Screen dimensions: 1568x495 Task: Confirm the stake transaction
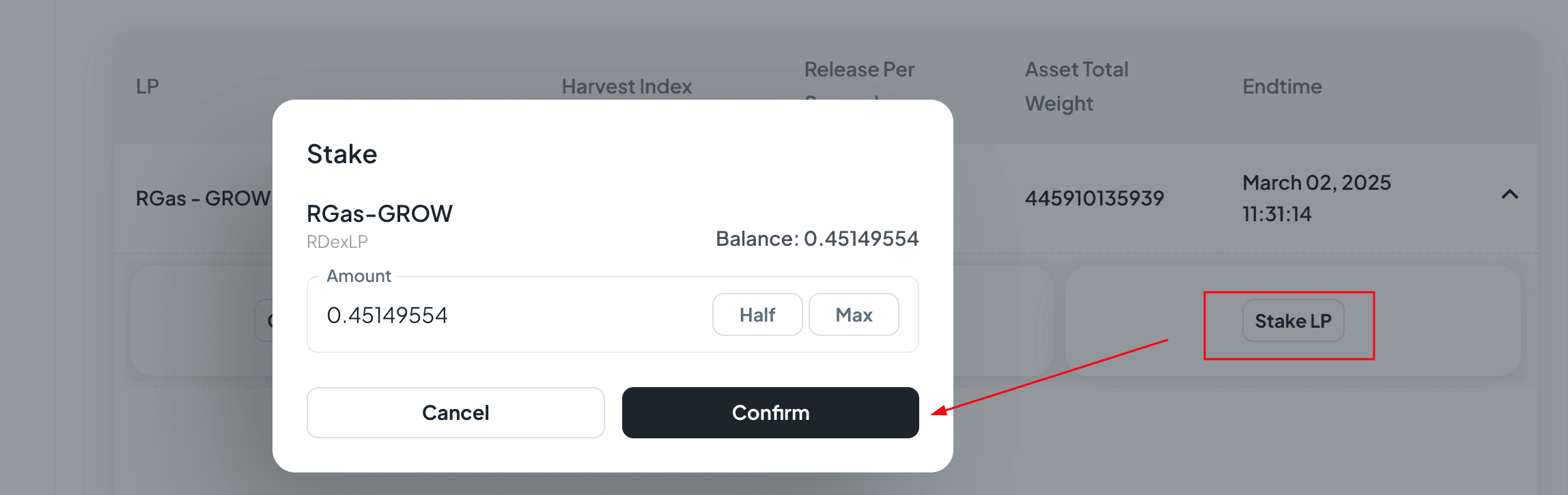770,412
